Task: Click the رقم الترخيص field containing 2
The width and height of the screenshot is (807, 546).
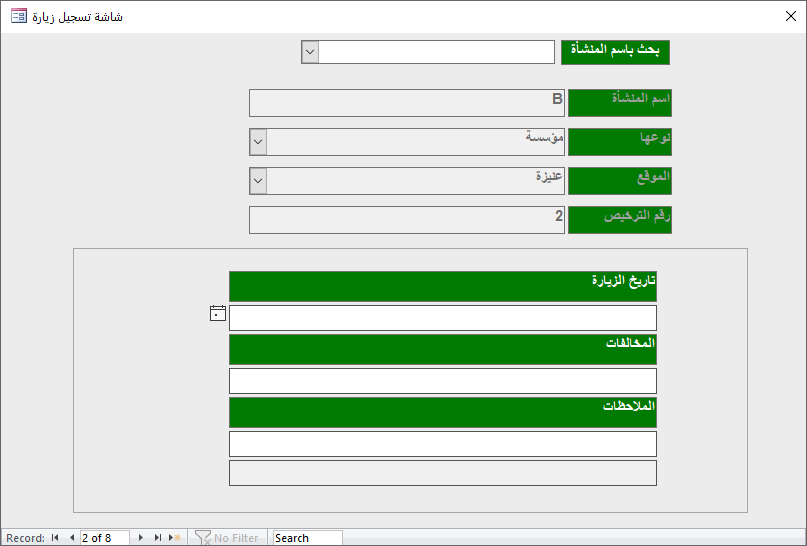Action: (407, 220)
